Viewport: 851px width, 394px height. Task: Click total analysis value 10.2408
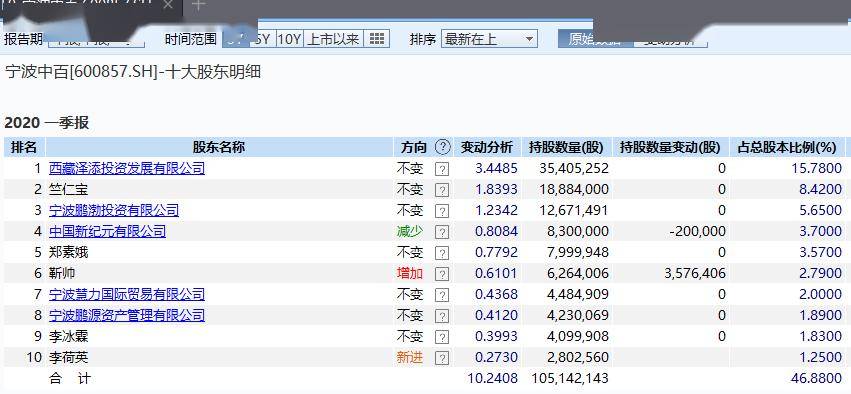[x=492, y=378]
